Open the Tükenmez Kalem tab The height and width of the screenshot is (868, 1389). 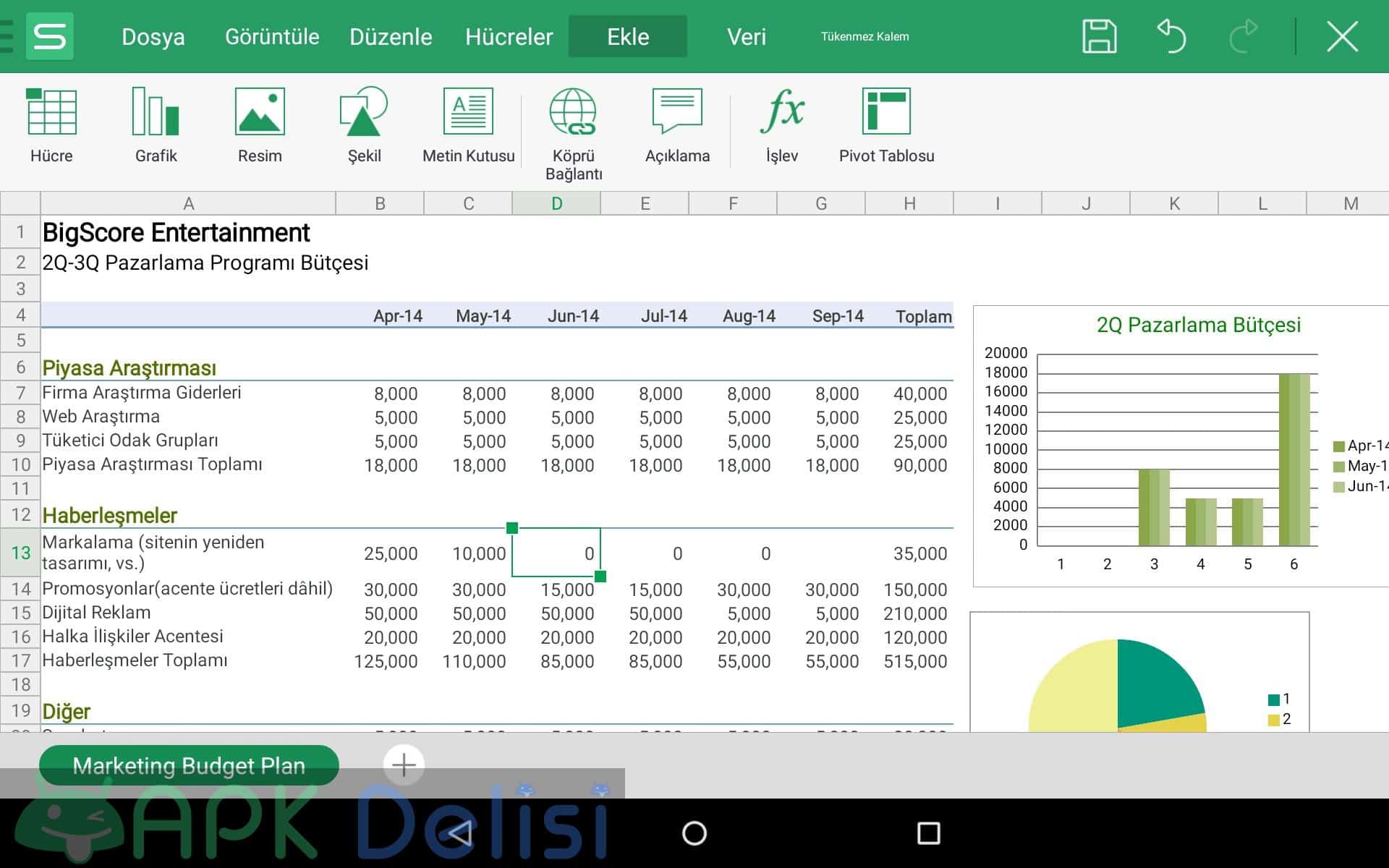pyautogui.click(x=865, y=36)
